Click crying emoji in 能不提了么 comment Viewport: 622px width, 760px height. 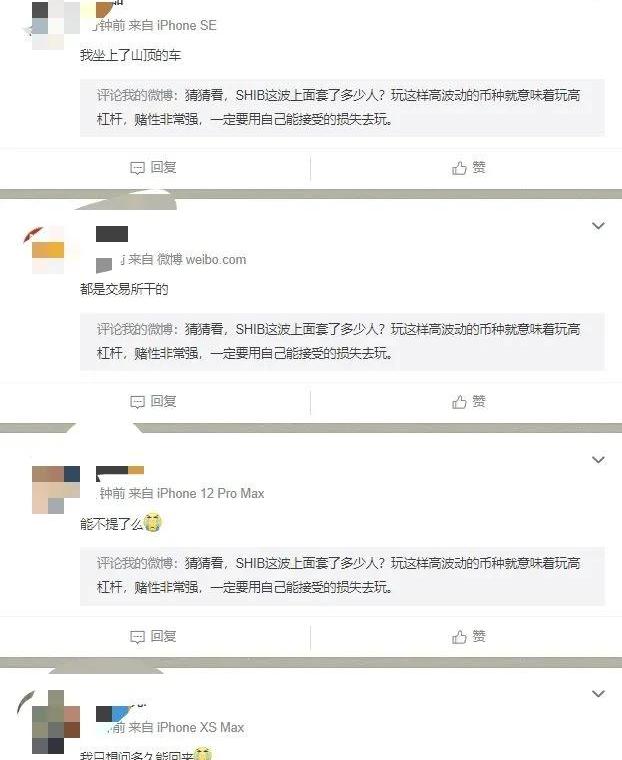coord(153,522)
